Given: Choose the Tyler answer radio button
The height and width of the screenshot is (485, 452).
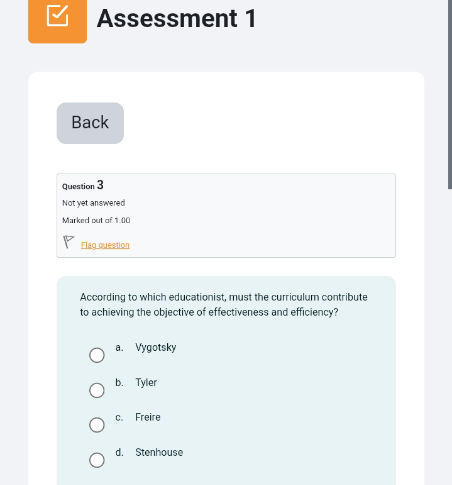Looking at the screenshot, I should (x=97, y=390).
